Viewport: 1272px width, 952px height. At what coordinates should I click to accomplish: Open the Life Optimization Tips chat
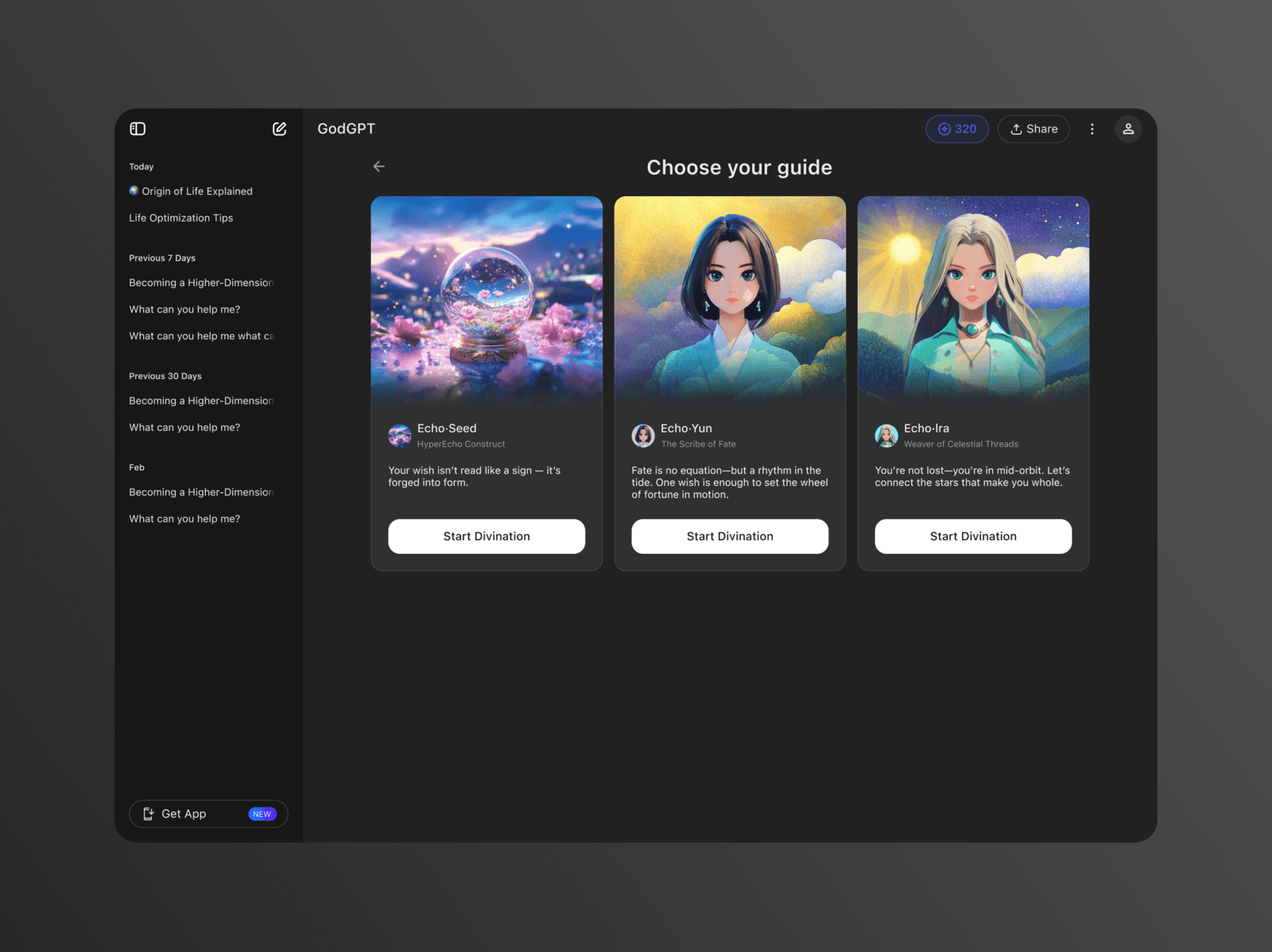pos(181,218)
